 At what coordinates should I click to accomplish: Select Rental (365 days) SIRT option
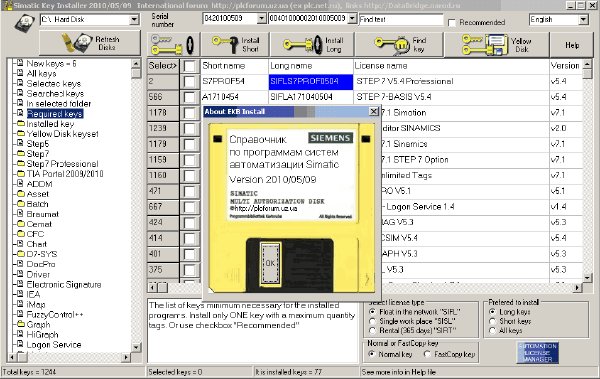[x=372, y=330]
